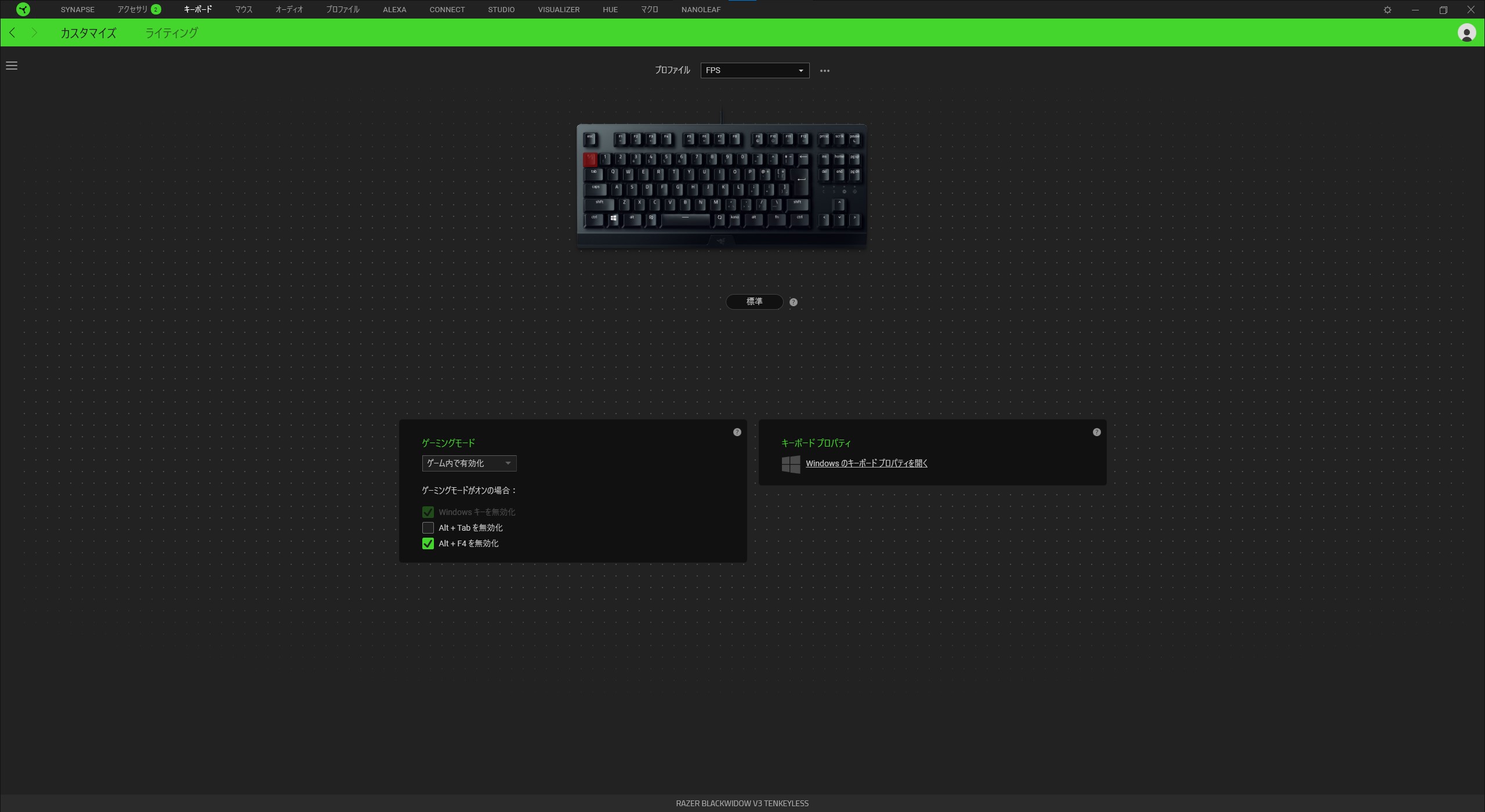Open Windows のキーボード プロパティを開く link
Viewport: 1485px width, 812px height.
[867, 463]
